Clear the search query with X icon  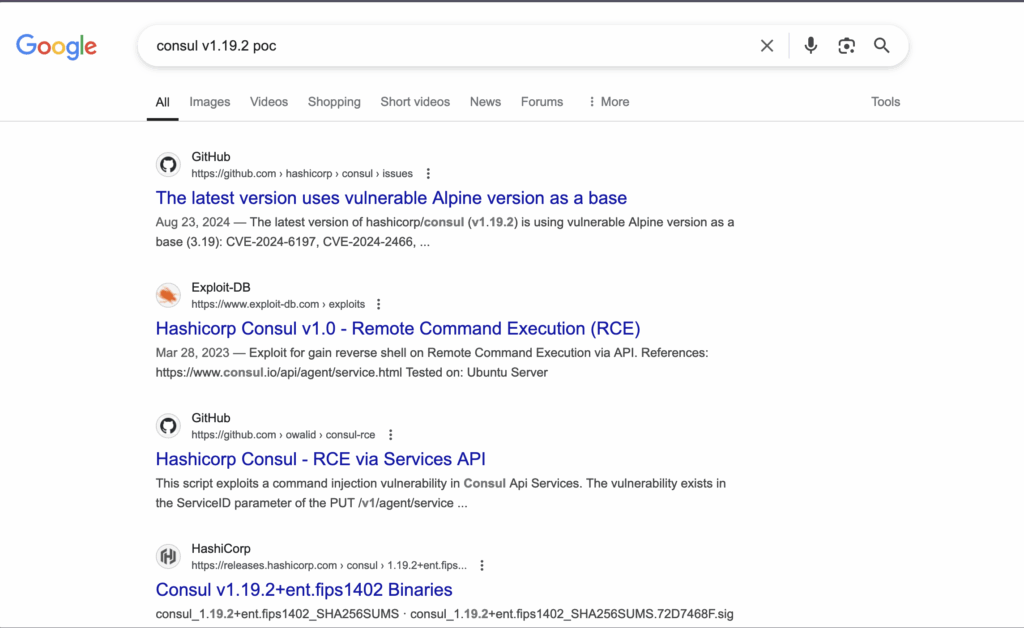[767, 46]
